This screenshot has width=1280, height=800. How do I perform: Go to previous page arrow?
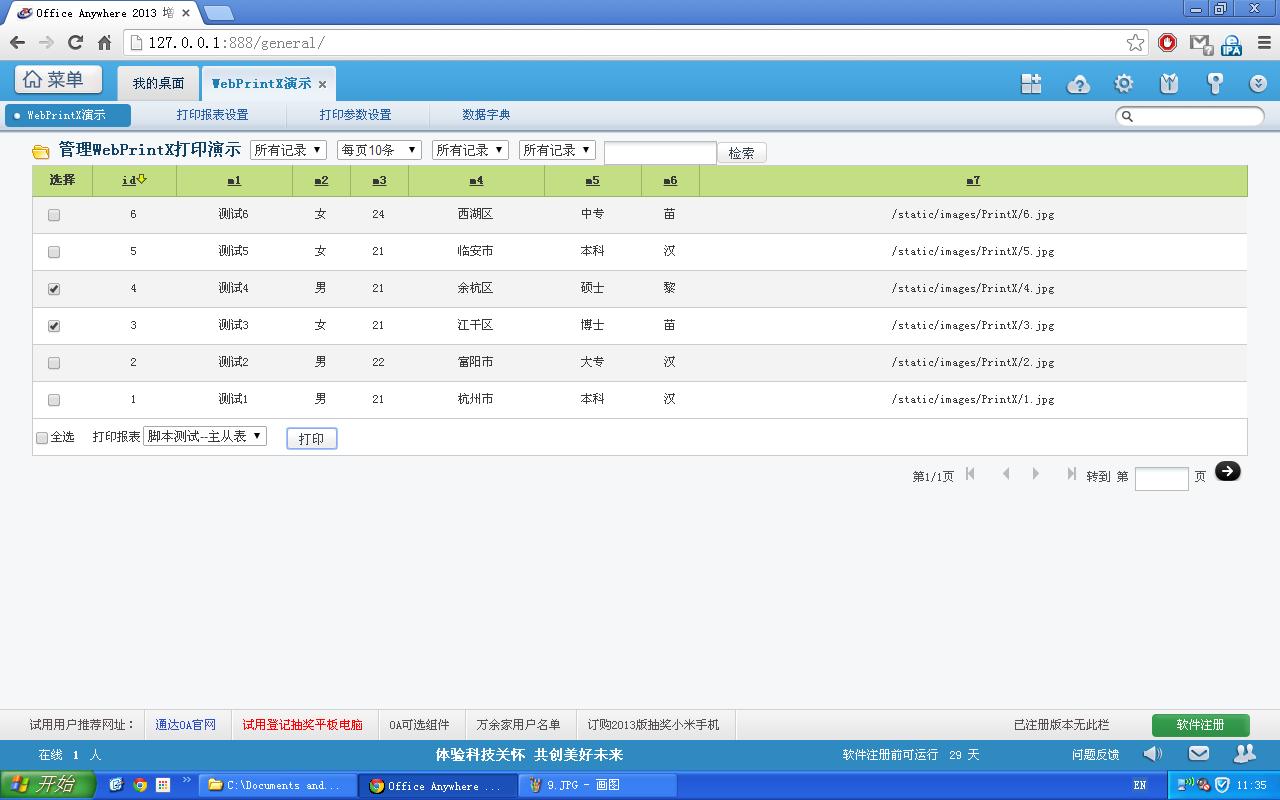tap(1006, 474)
